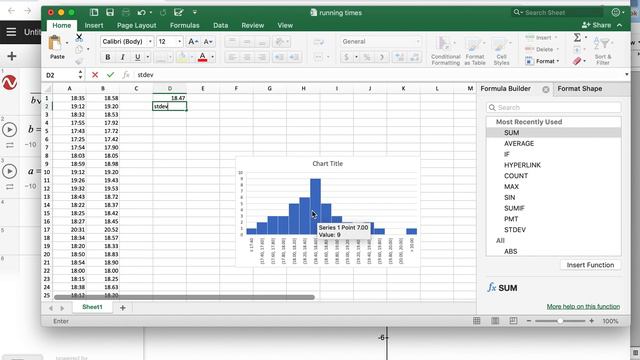Click the Paste clipboard icon

pyautogui.click(x=55, y=43)
